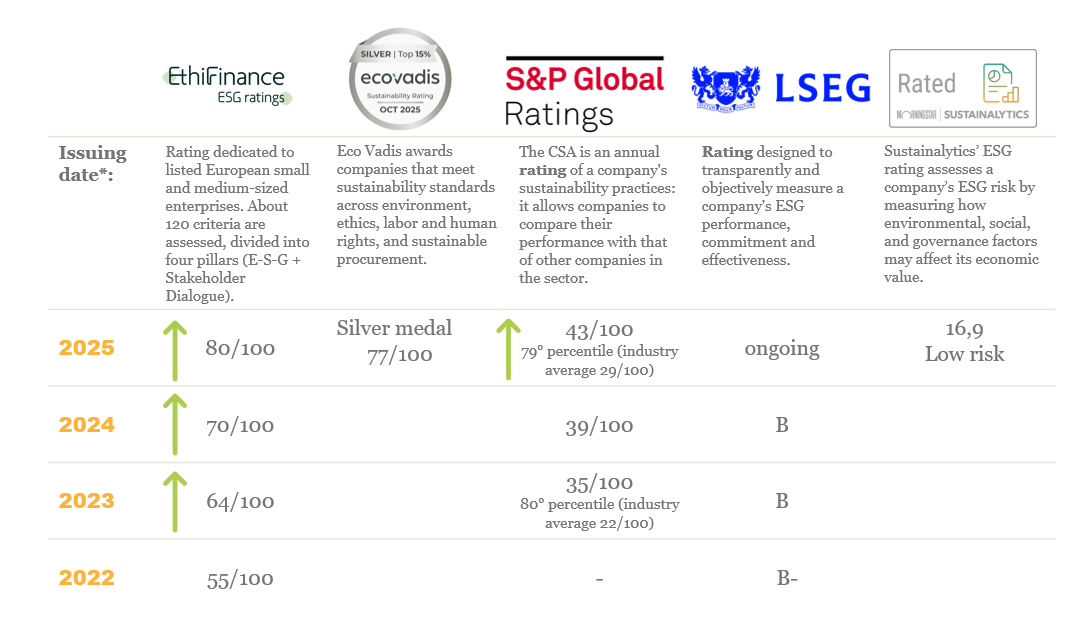This screenshot has width=1091, height=630.
Task: Click the B- LSEG rating for 2022
Action: click(x=786, y=578)
